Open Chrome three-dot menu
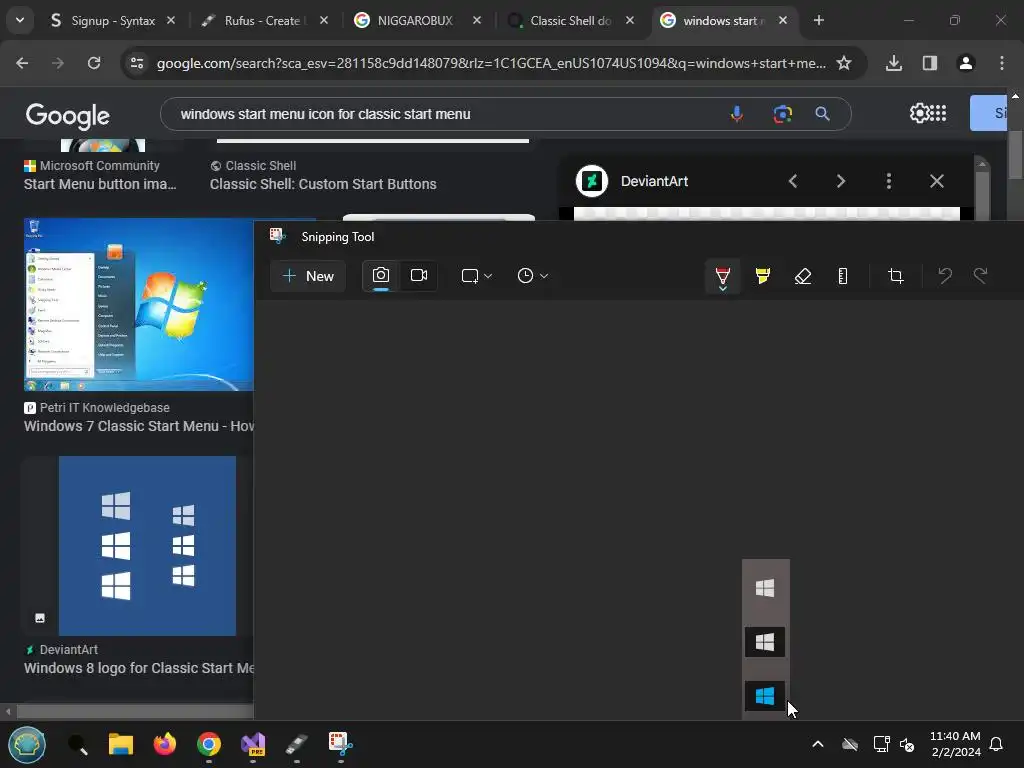Image resolution: width=1024 pixels, height=768 pixels. tap(1002, 63)
